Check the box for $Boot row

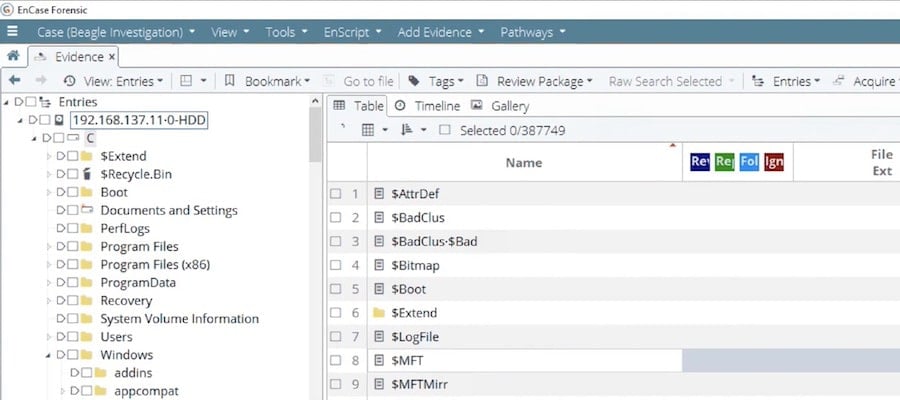click(336, 289)
